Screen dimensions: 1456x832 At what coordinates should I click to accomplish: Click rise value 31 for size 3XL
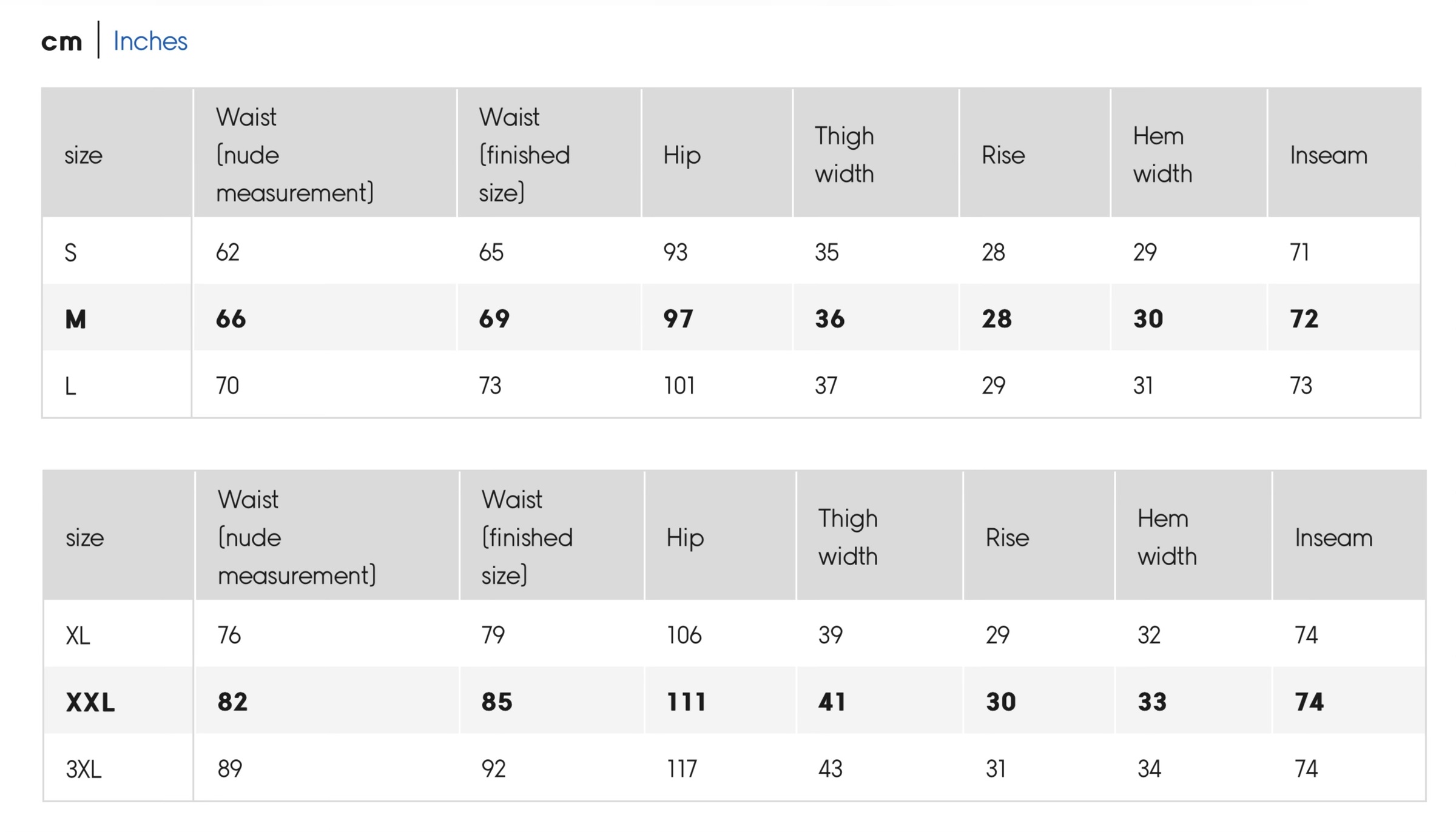(x=996, y=769)
